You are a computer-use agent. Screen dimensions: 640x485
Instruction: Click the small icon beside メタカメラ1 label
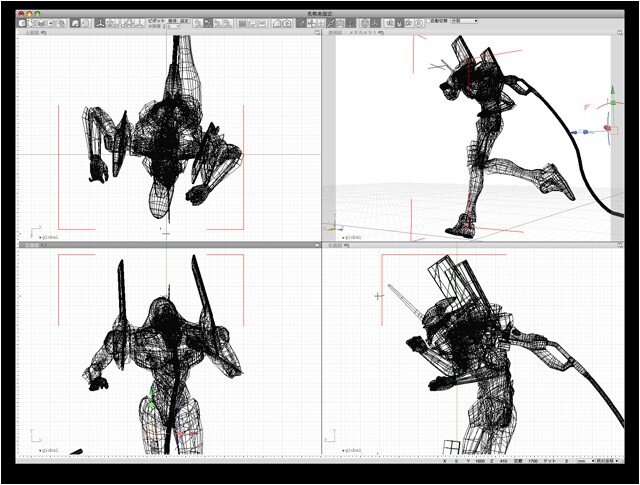pyautogui.click(x=382, y=33)
